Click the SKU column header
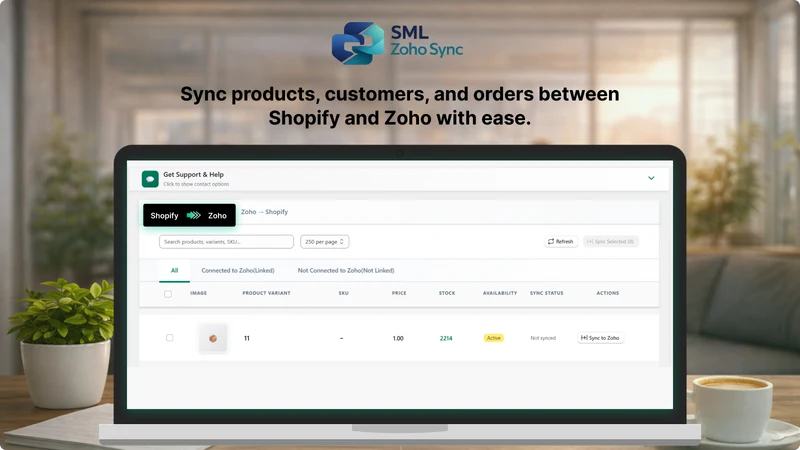The width and height of the screenshot is (800, 450). (343, 293)
